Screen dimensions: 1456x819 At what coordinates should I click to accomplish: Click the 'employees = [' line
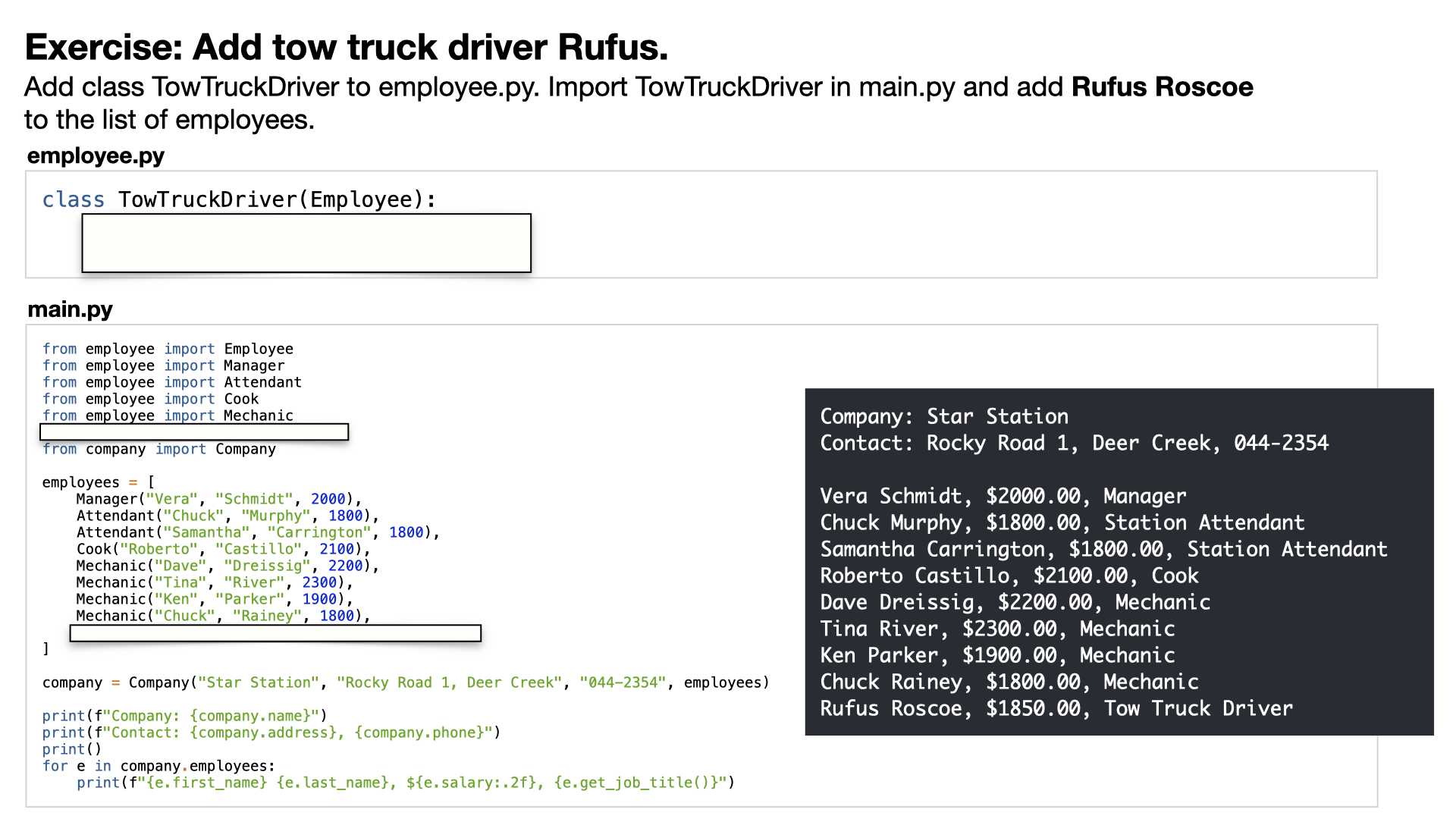99,482
